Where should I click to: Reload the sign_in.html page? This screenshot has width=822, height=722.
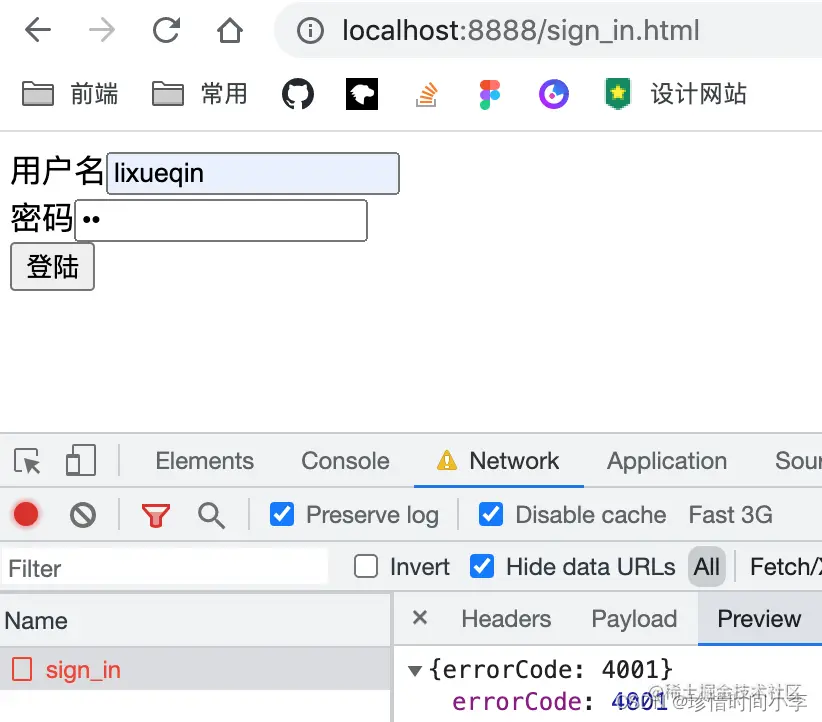[166, 30]
